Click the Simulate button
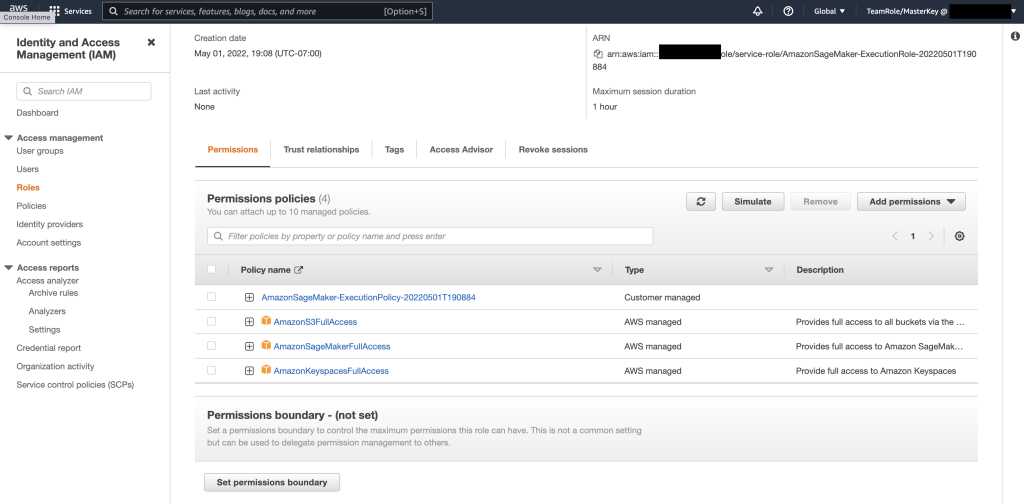 tap(753, 202)
